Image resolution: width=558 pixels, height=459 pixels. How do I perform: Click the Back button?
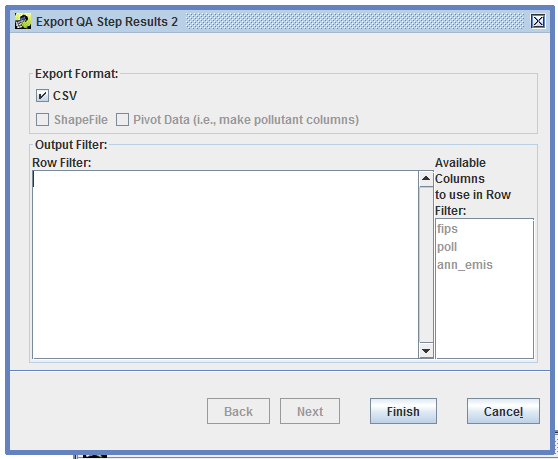tap(238, 411)
